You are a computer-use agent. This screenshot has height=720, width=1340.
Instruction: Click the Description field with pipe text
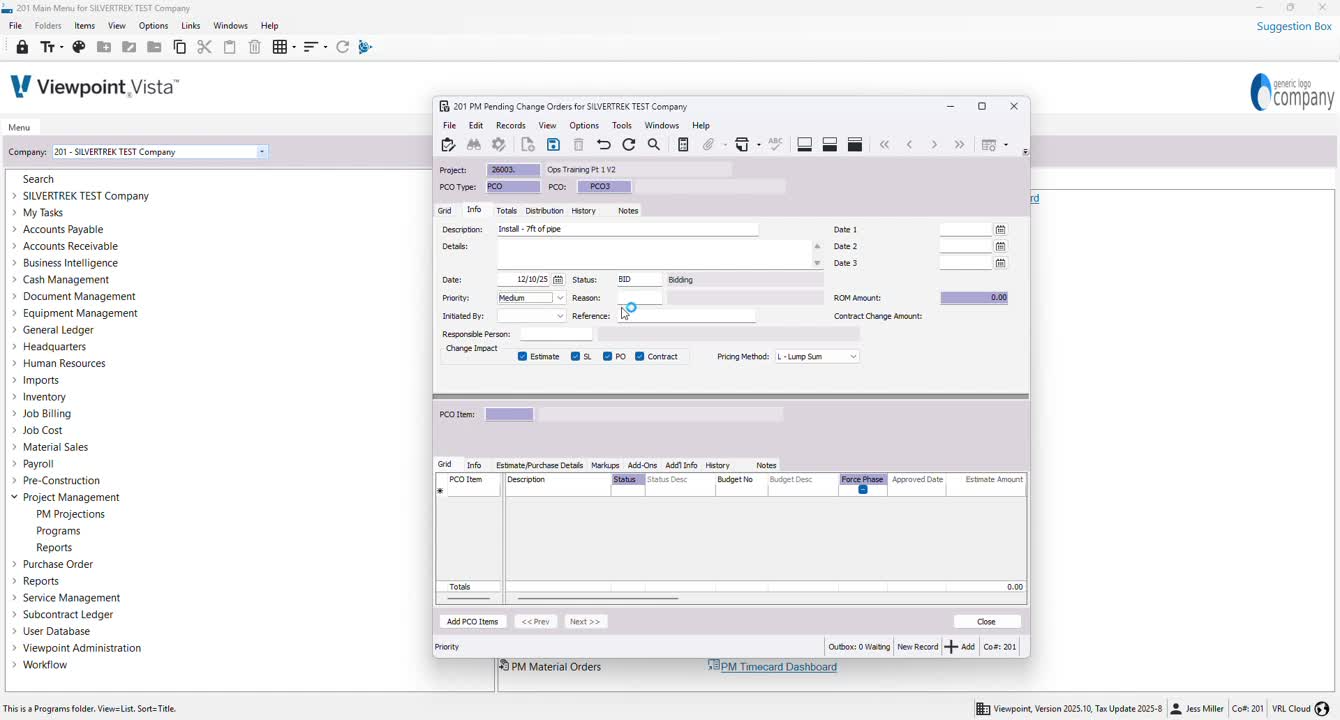627,229
